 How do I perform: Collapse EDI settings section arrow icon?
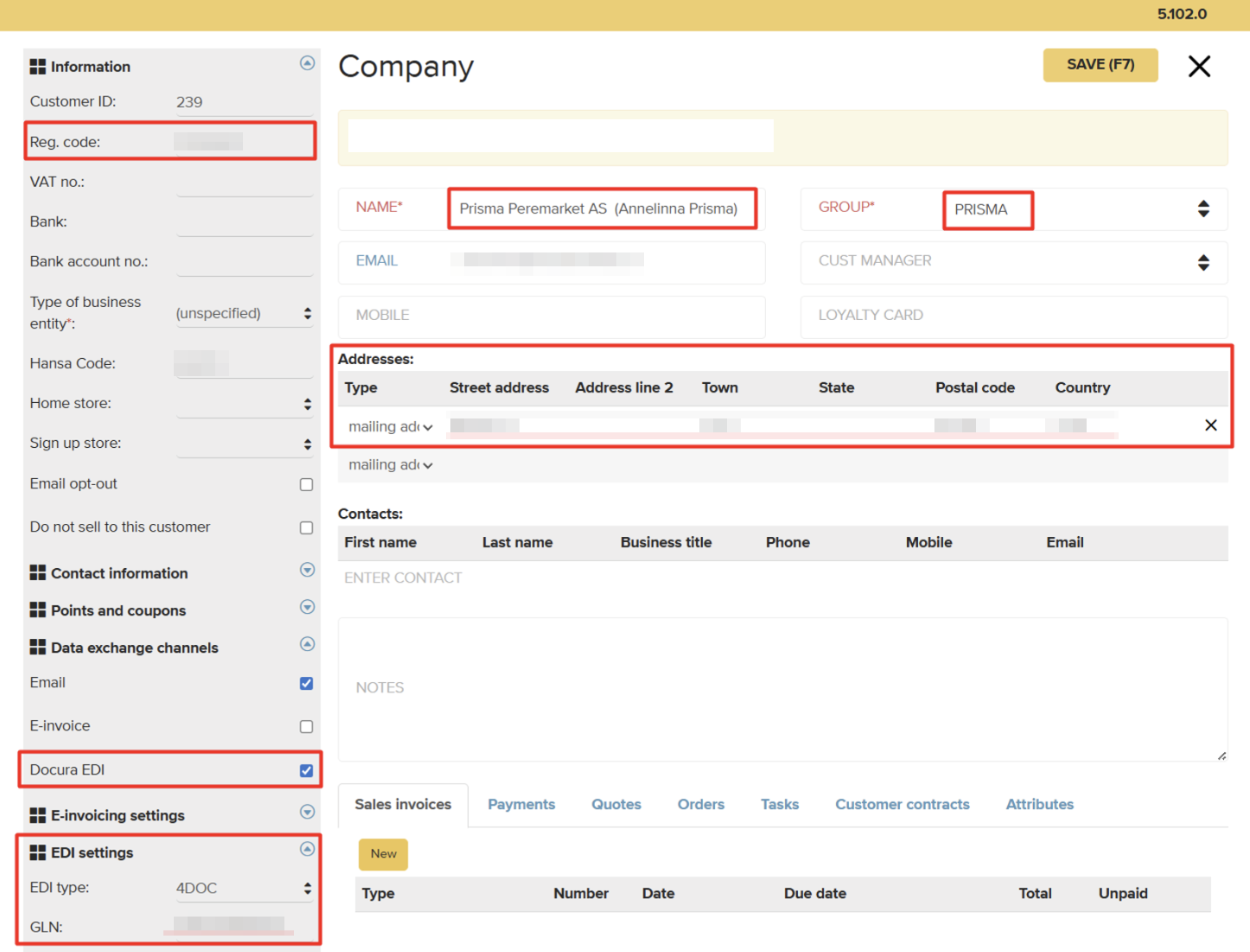(307, 849)
